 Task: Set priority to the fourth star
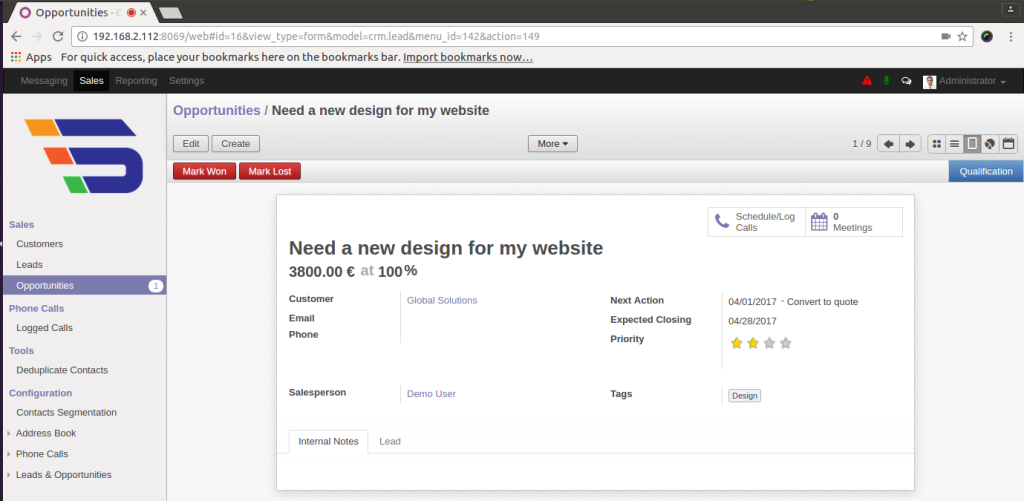coord(785,343)
